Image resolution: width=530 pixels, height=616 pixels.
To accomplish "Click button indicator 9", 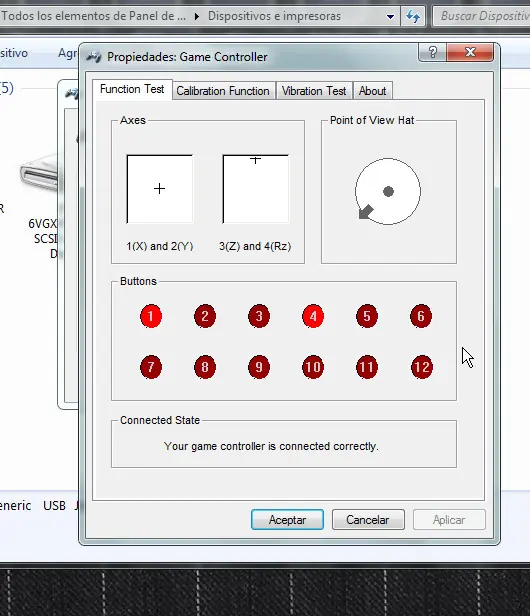I will (x=259, y=367).
